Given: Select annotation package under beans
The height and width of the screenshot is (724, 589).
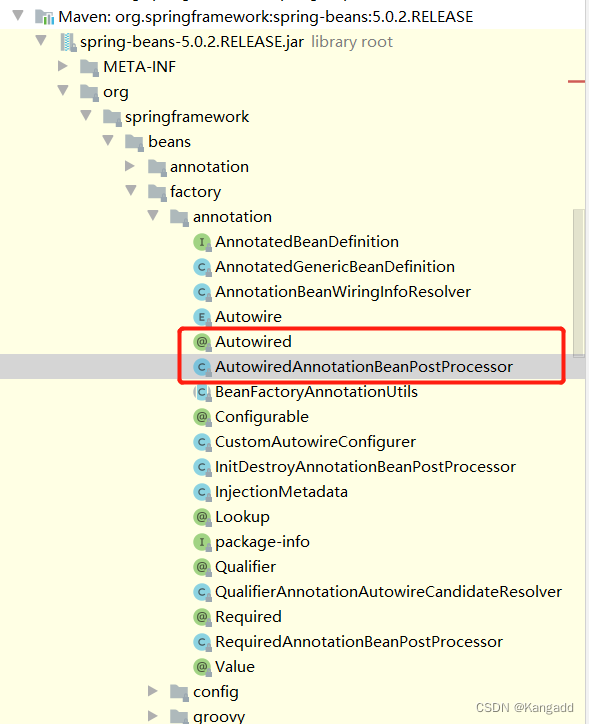Looking at the screenshot, I should click(209, 167).
